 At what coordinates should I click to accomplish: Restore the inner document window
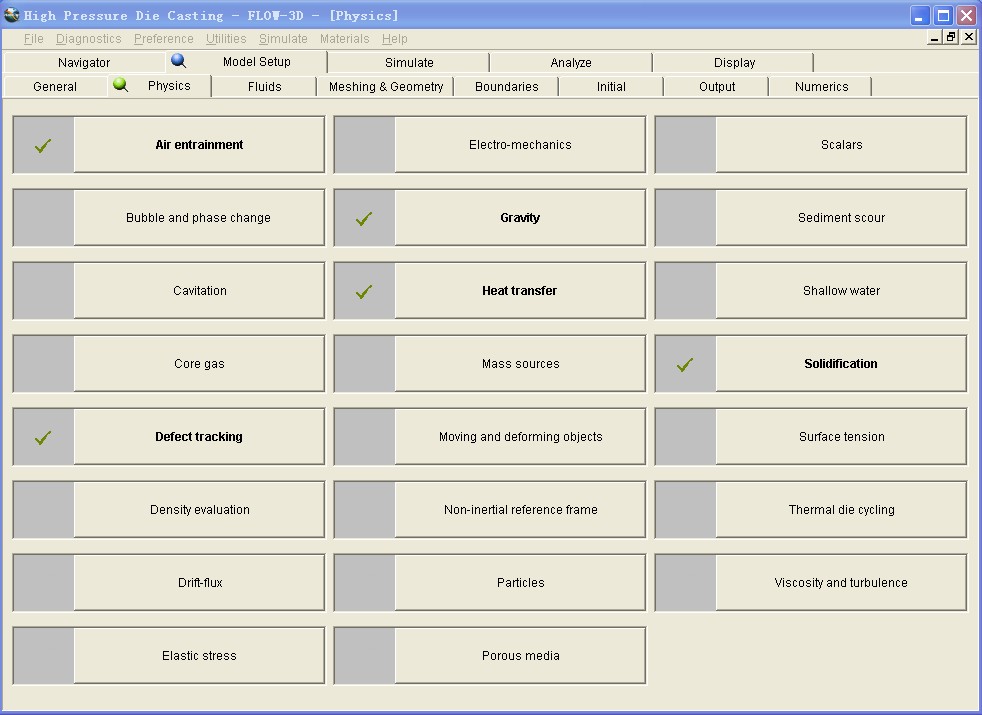(951, 37)
